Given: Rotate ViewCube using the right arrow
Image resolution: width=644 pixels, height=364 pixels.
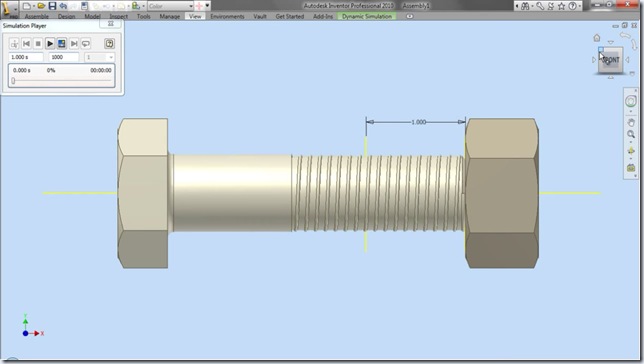Looking at the screenshot, I should click(627, 60).
